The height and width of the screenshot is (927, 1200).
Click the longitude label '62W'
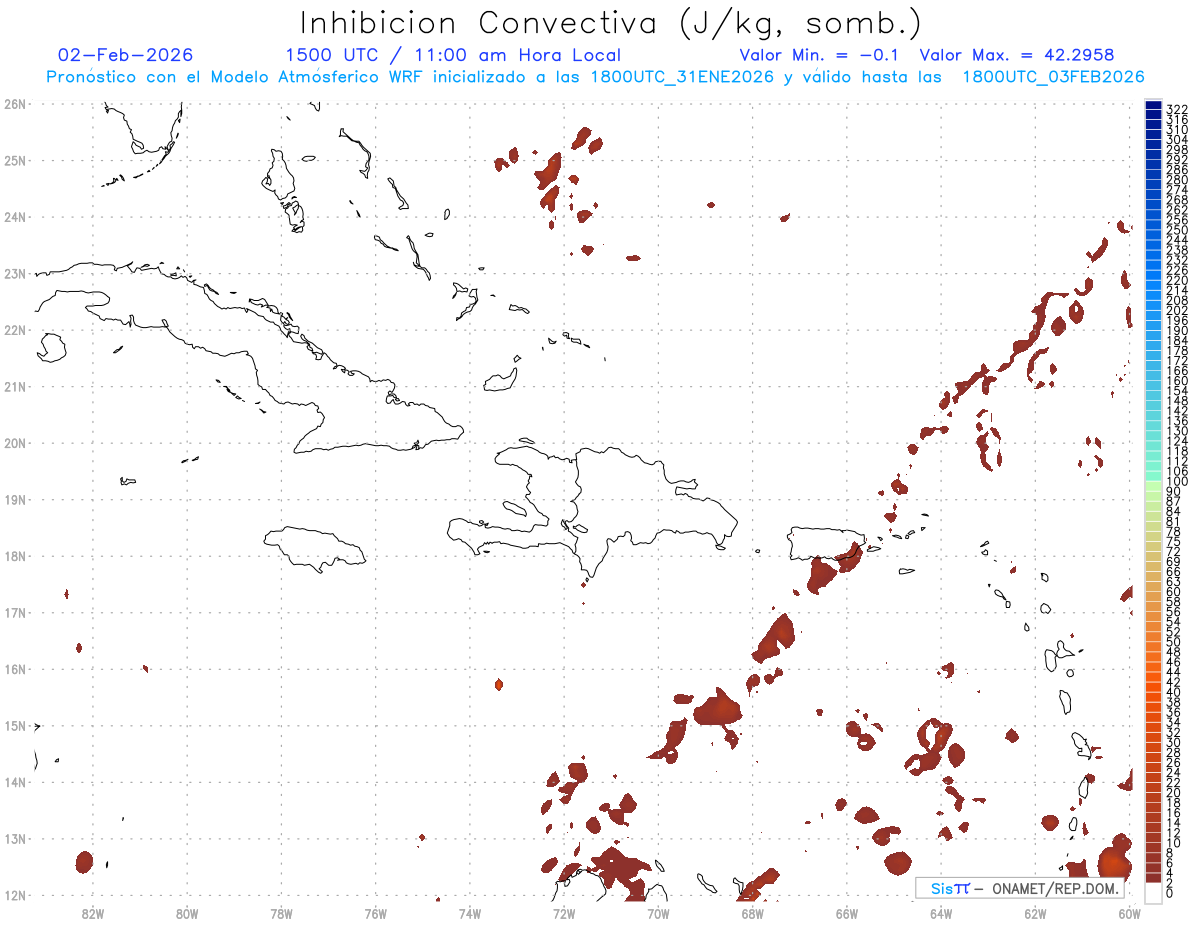coord(1036,912)
